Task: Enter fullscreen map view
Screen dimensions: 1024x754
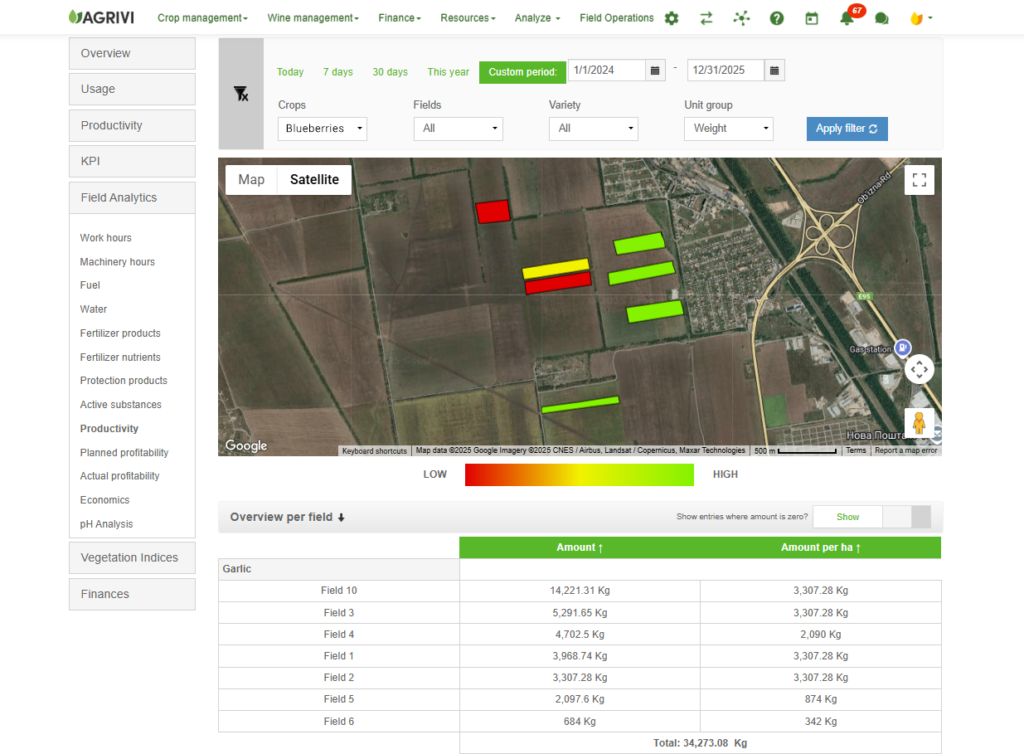Action: click(x=919, y=180)
